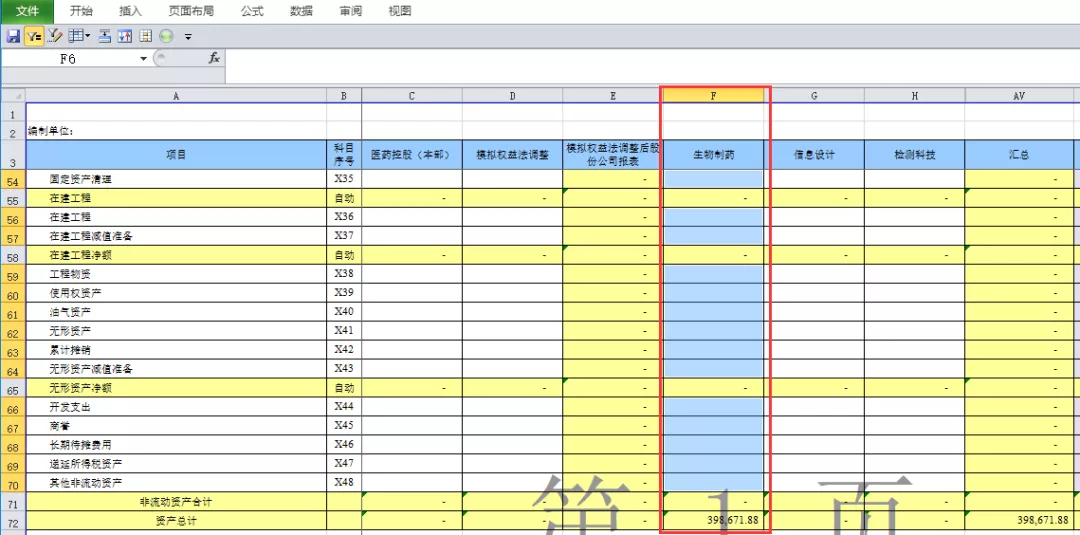The width and height of the screenshot is (1080, 535).
Task: Click the 医药控股（本部） header cell
Action: point(411,155)
